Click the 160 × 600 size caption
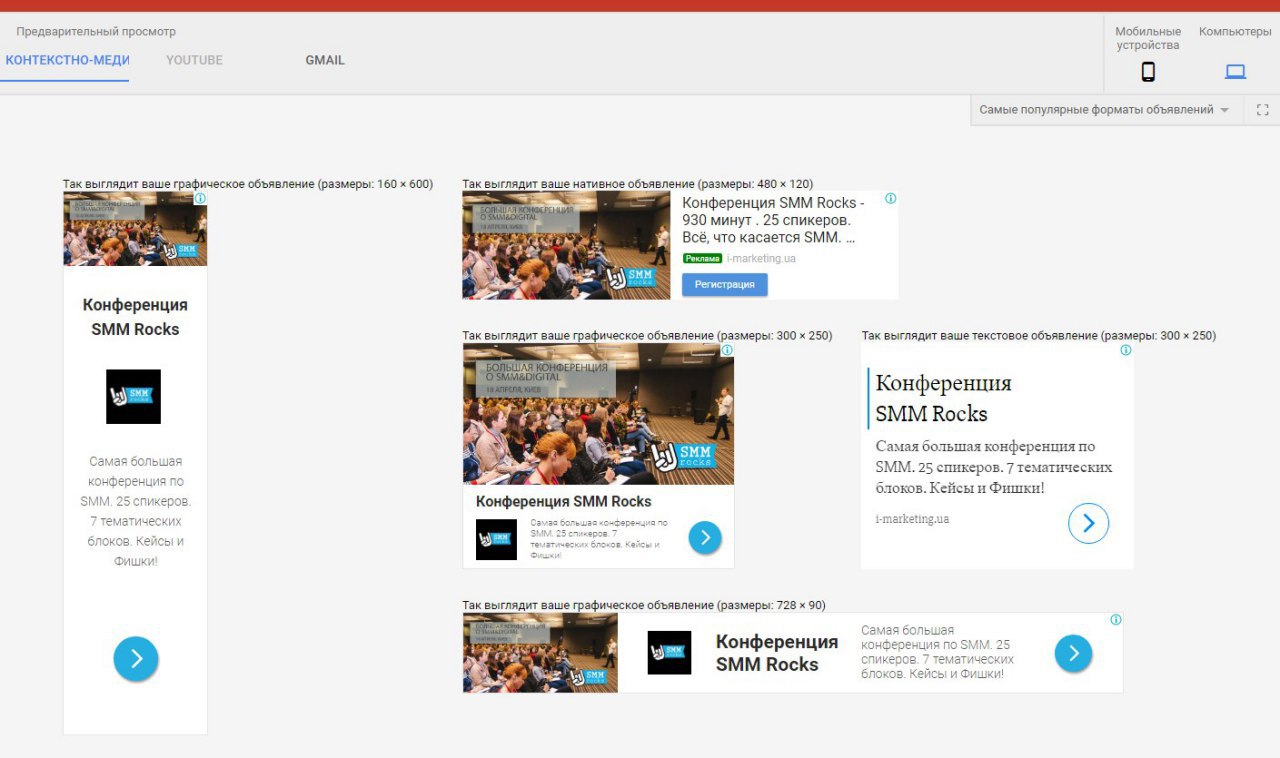 tap(248, 184)
